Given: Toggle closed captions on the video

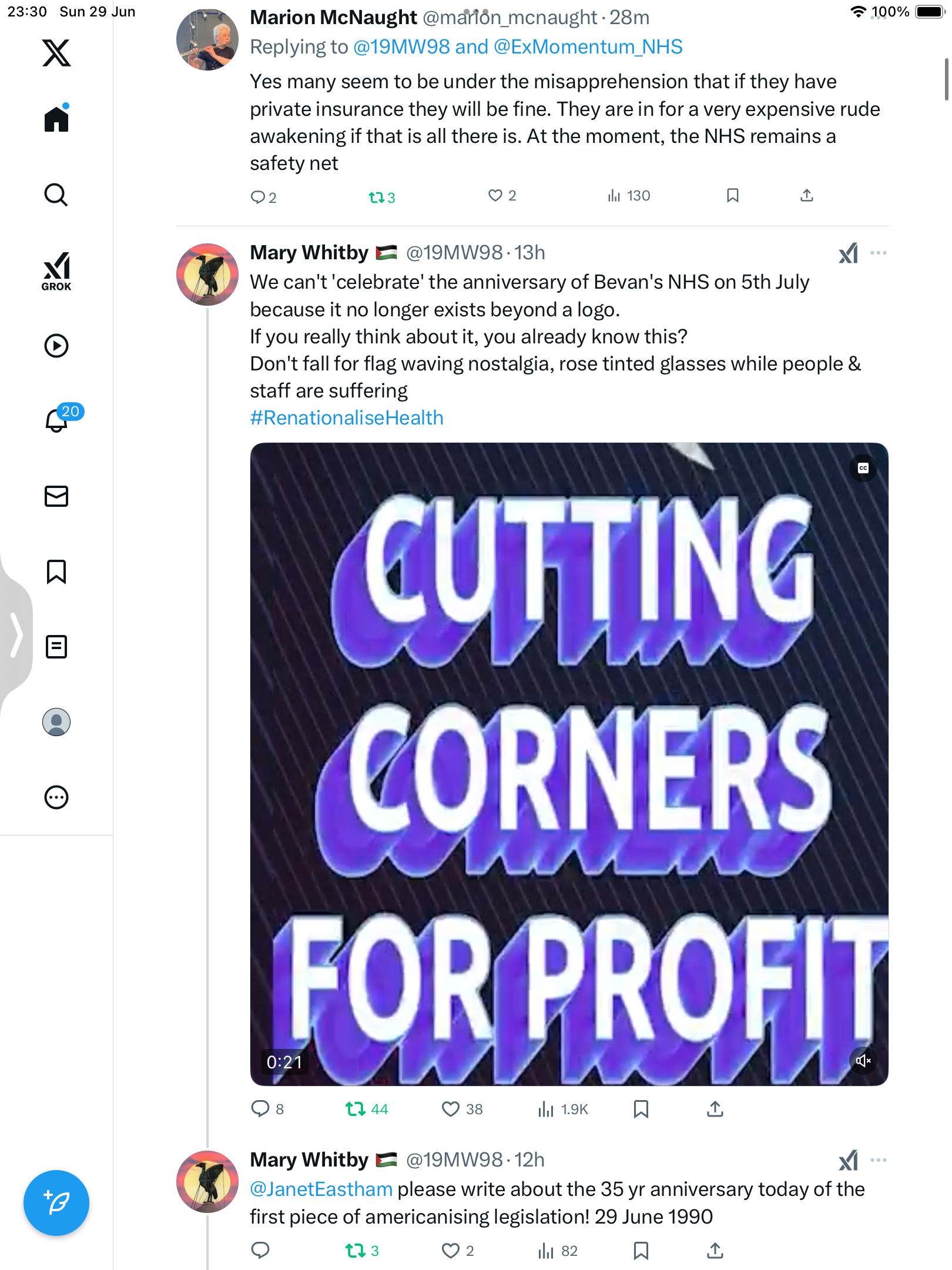Looking at the screenshot, I should coord(863,468).
